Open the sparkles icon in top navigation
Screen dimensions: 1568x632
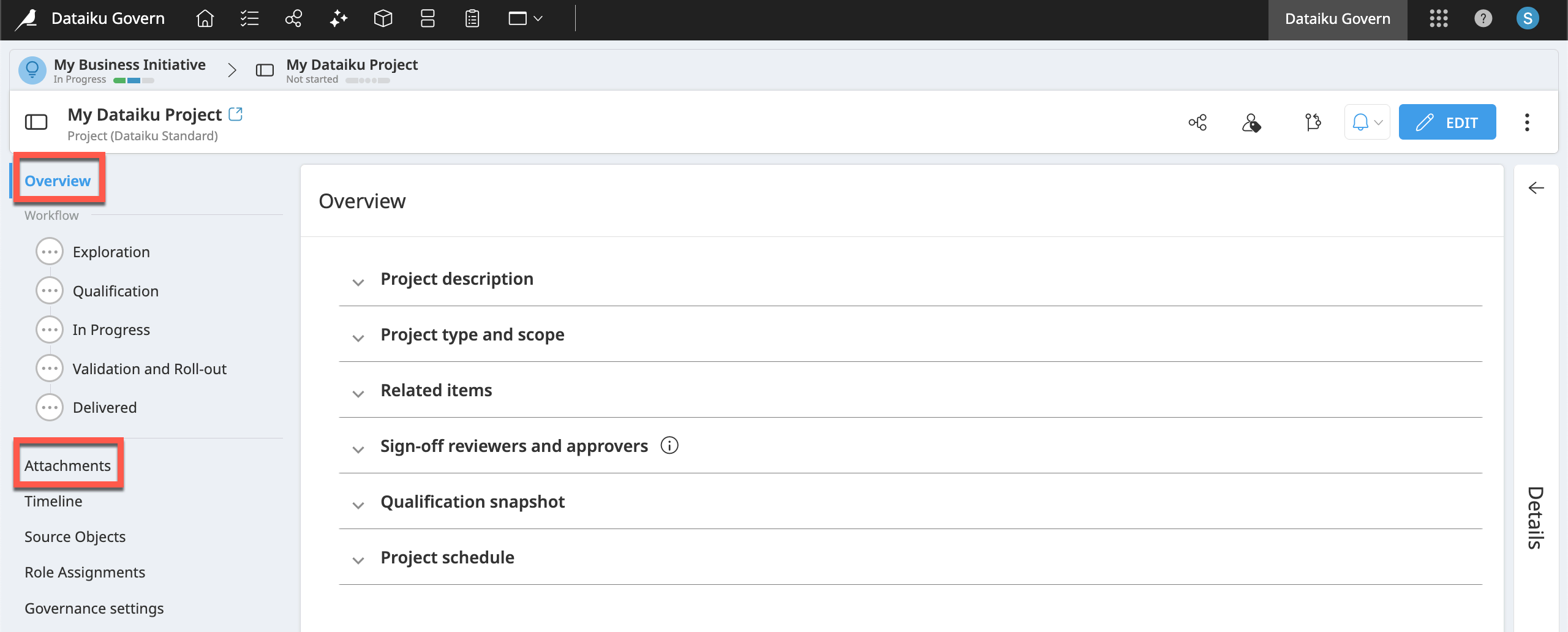point(338,19)
